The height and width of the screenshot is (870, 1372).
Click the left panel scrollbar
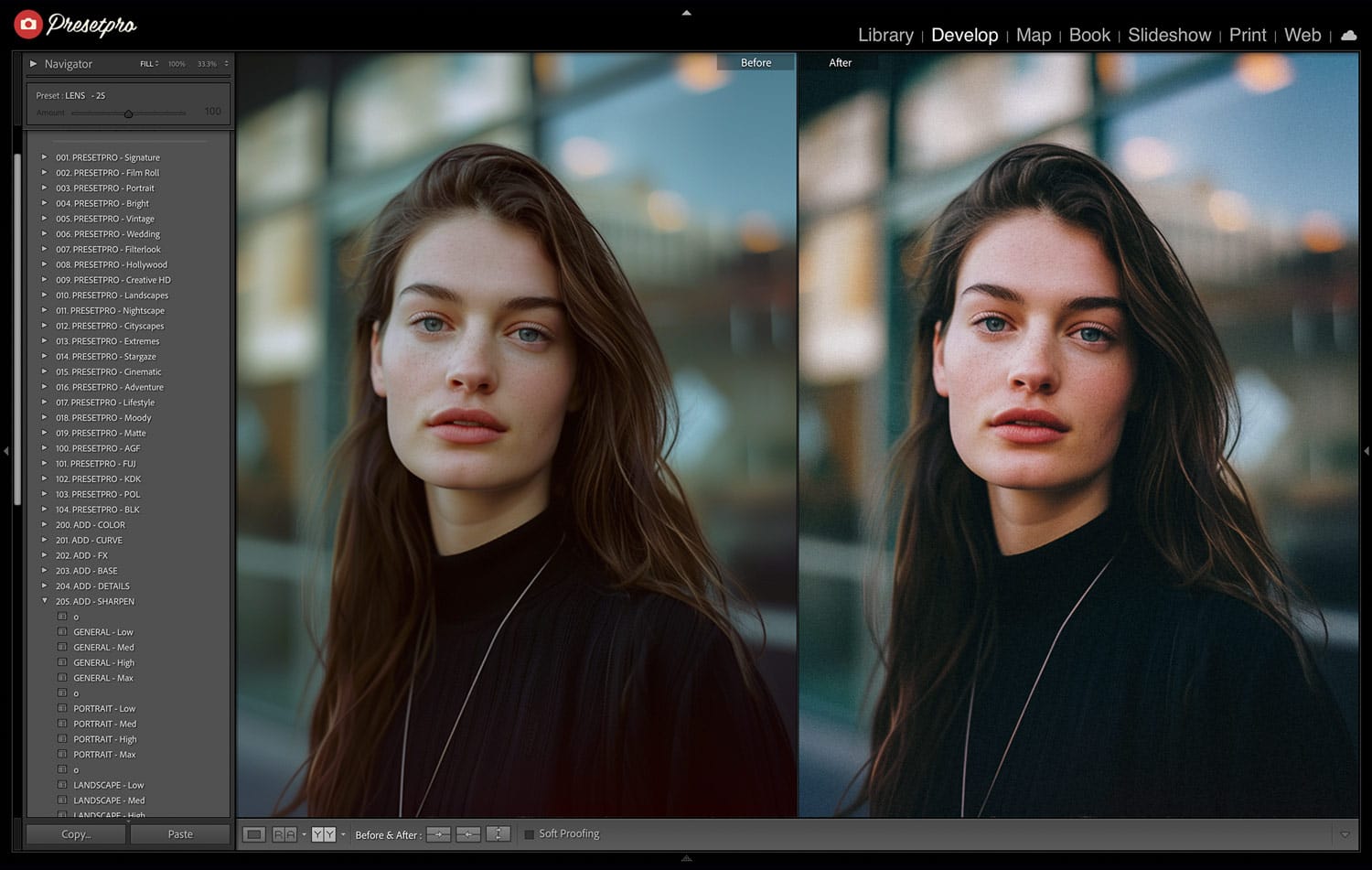tap(17, 329)
